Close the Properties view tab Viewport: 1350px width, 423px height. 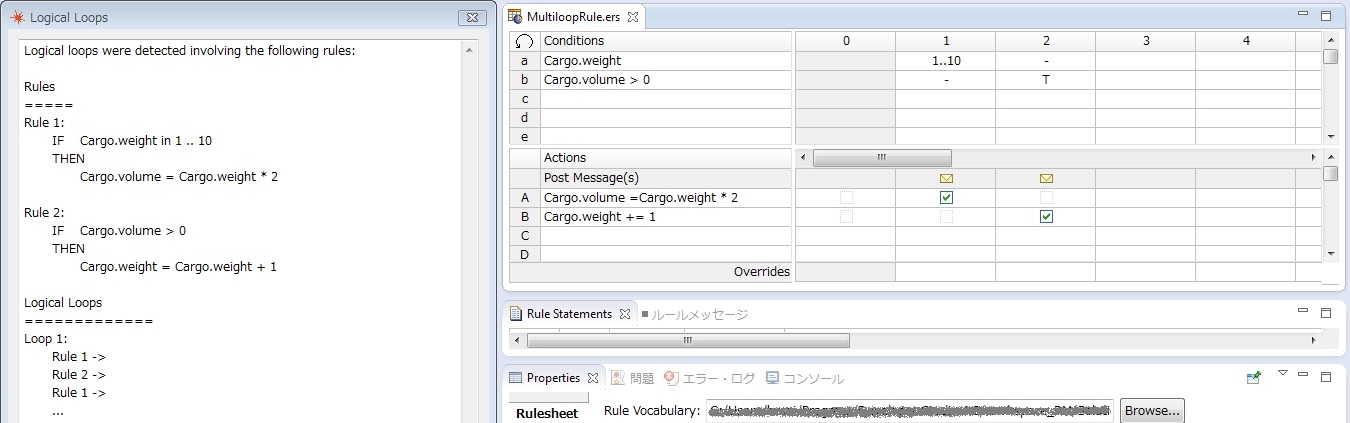coord(592,378)
